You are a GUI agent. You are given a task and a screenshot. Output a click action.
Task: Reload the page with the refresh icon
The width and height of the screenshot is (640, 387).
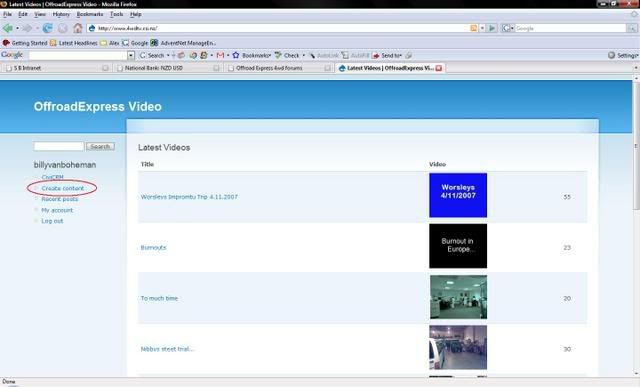coord(47,28)
